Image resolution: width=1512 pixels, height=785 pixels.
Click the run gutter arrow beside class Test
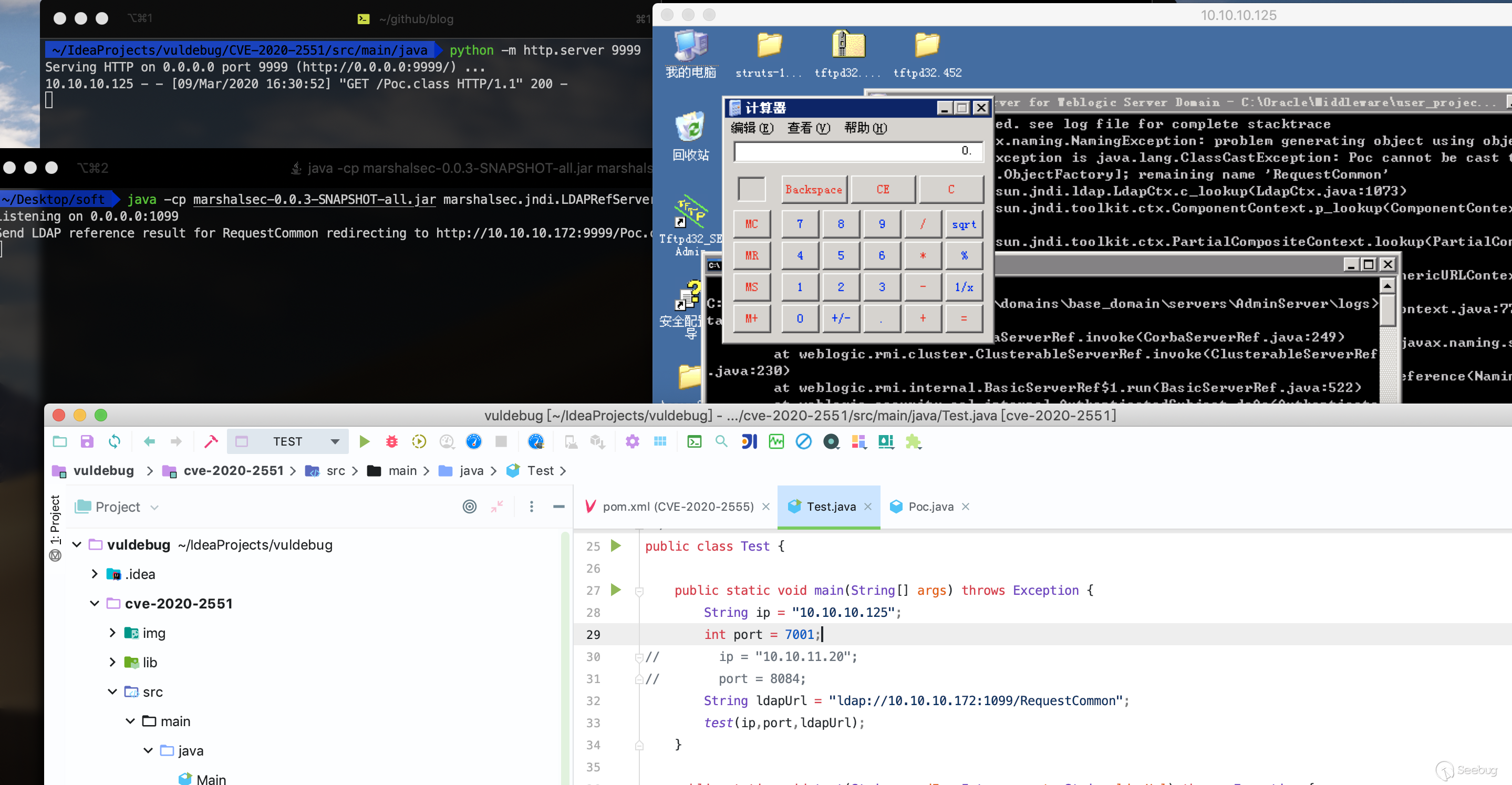(x=616, y=545)
